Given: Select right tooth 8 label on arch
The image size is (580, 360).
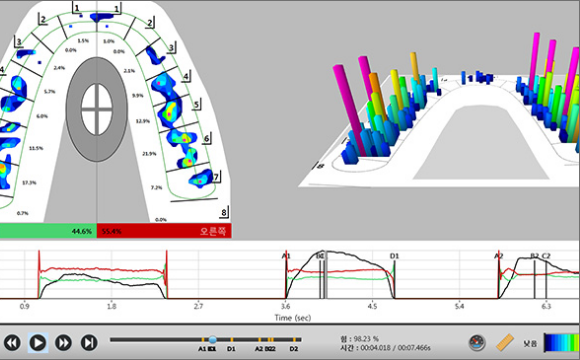Looking at the screenshot, I should click(224, 212).
